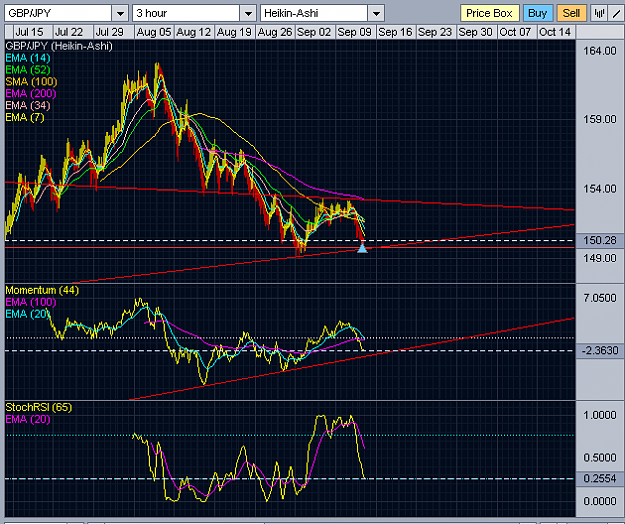Click the Sep 30 date label

[475, 32]
